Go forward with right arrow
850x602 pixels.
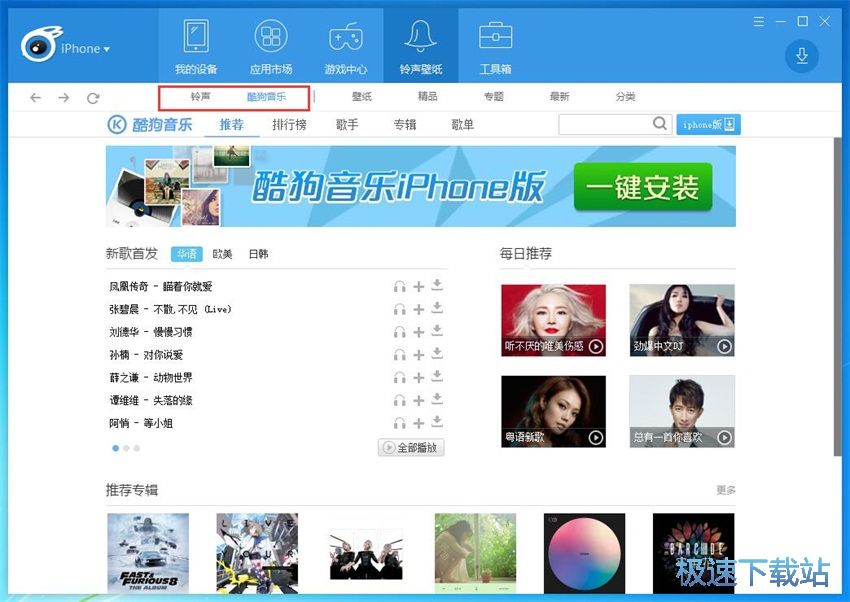(64, 98)
